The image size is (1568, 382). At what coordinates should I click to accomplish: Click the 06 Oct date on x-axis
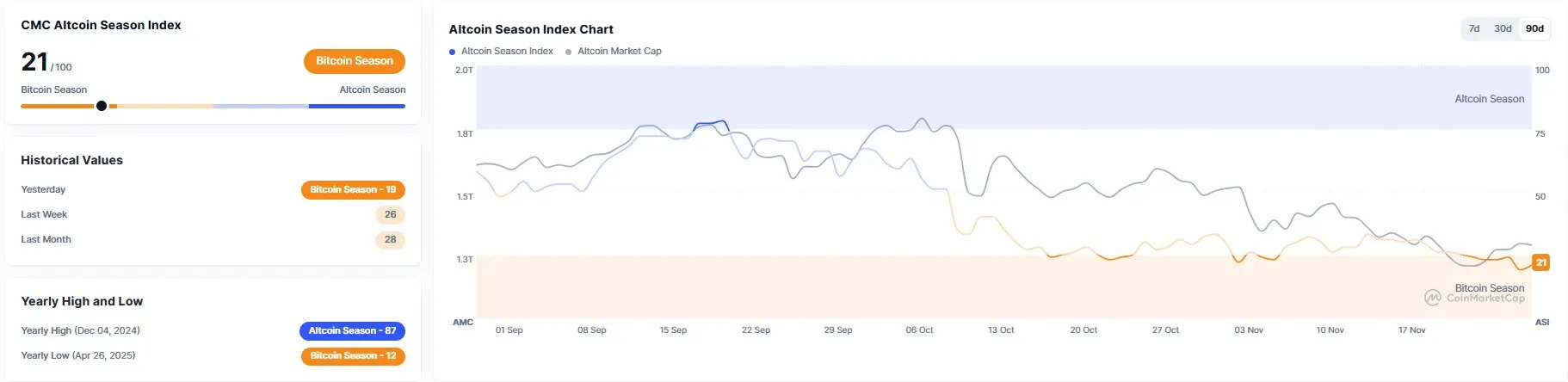tap(919, 330)
